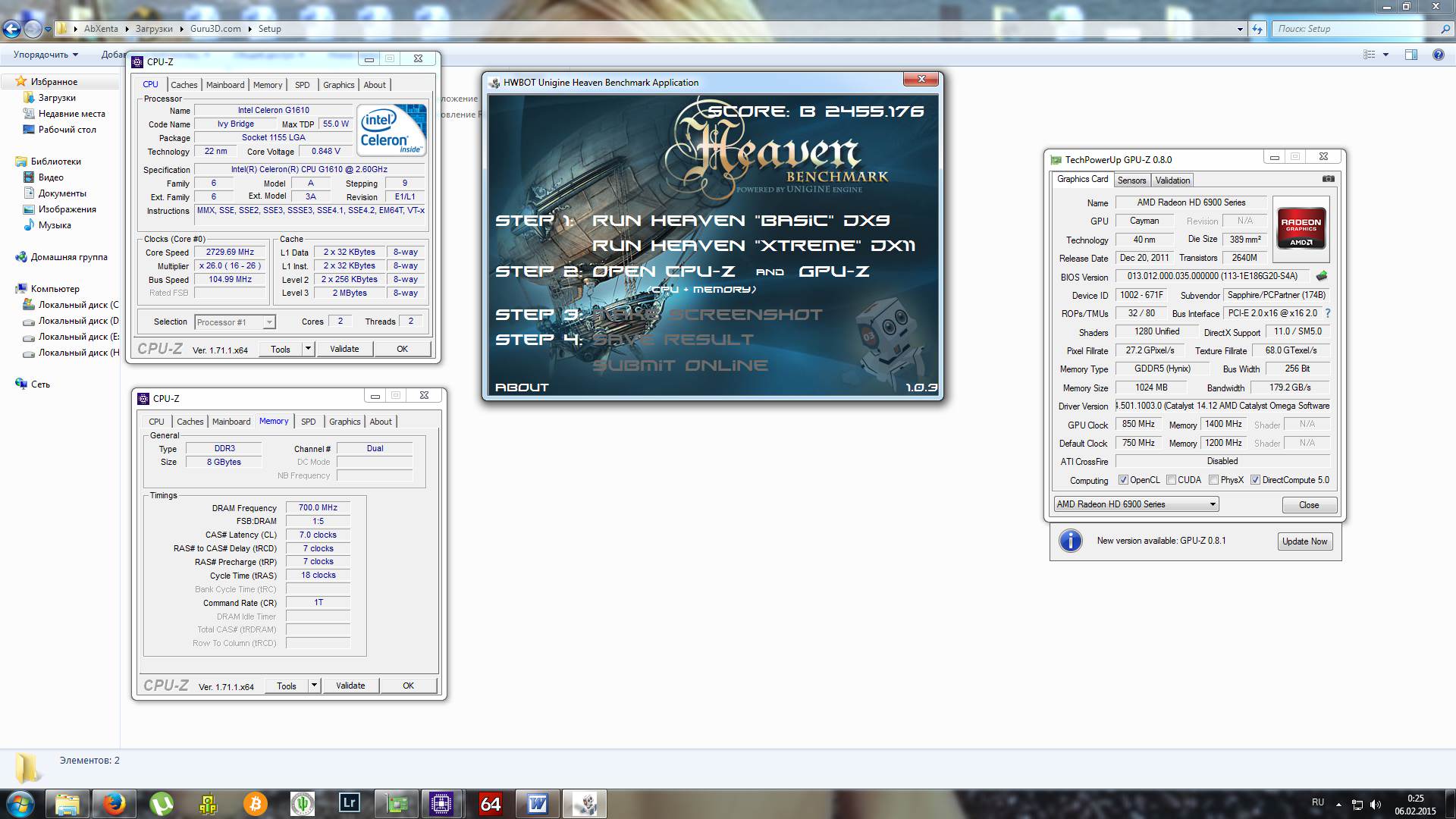Open Processor #1 selection dropdown in CPU-Z
1456x819 pixels.
pyautogui.click(x=234, y=322)
